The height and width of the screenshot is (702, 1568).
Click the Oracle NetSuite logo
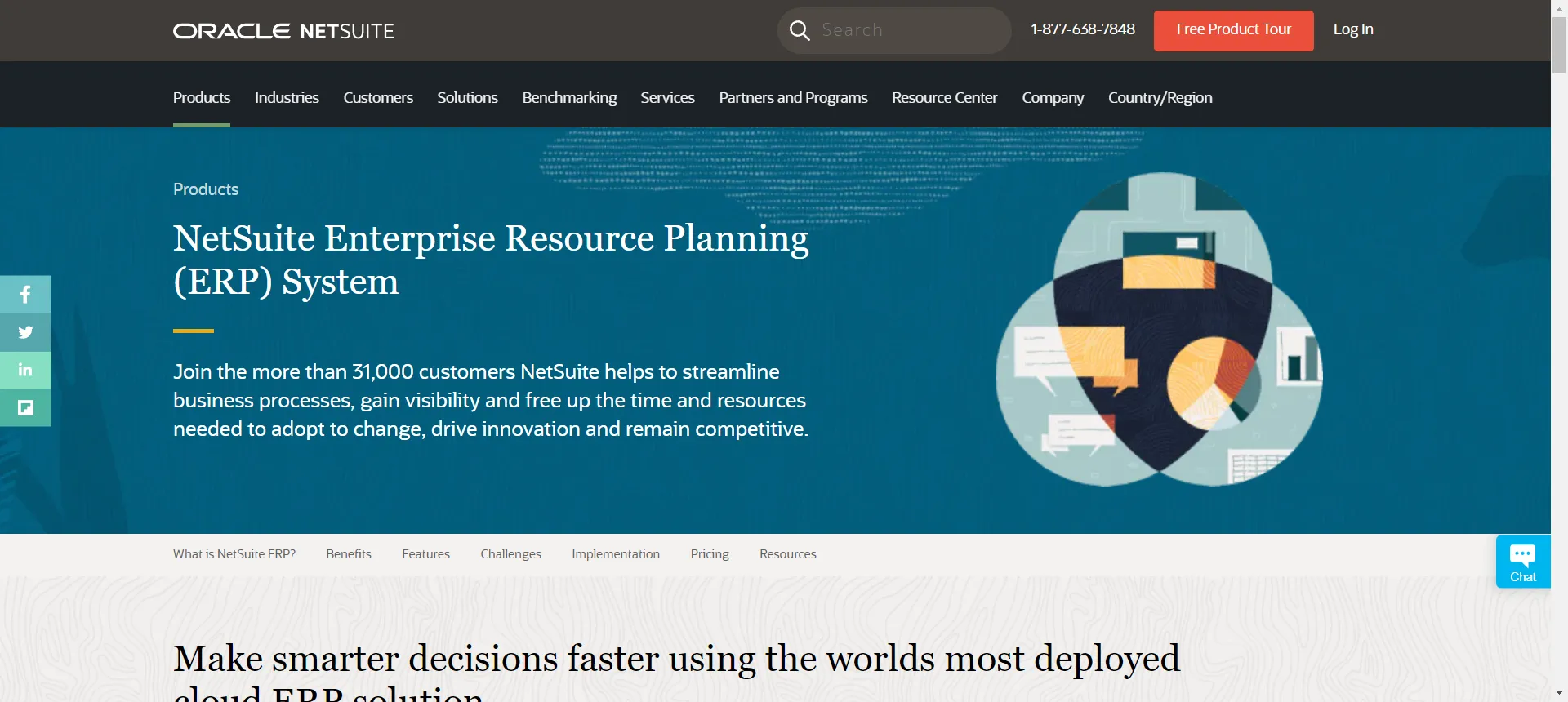283,31
